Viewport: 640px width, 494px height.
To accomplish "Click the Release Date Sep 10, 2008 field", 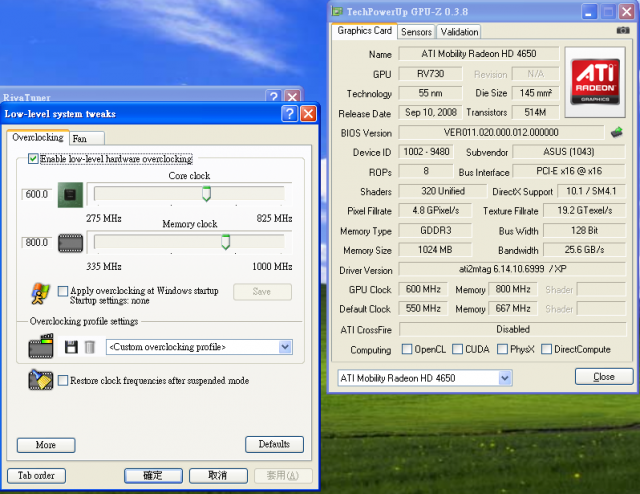I will pyautogui.click(x=430, y=112).
